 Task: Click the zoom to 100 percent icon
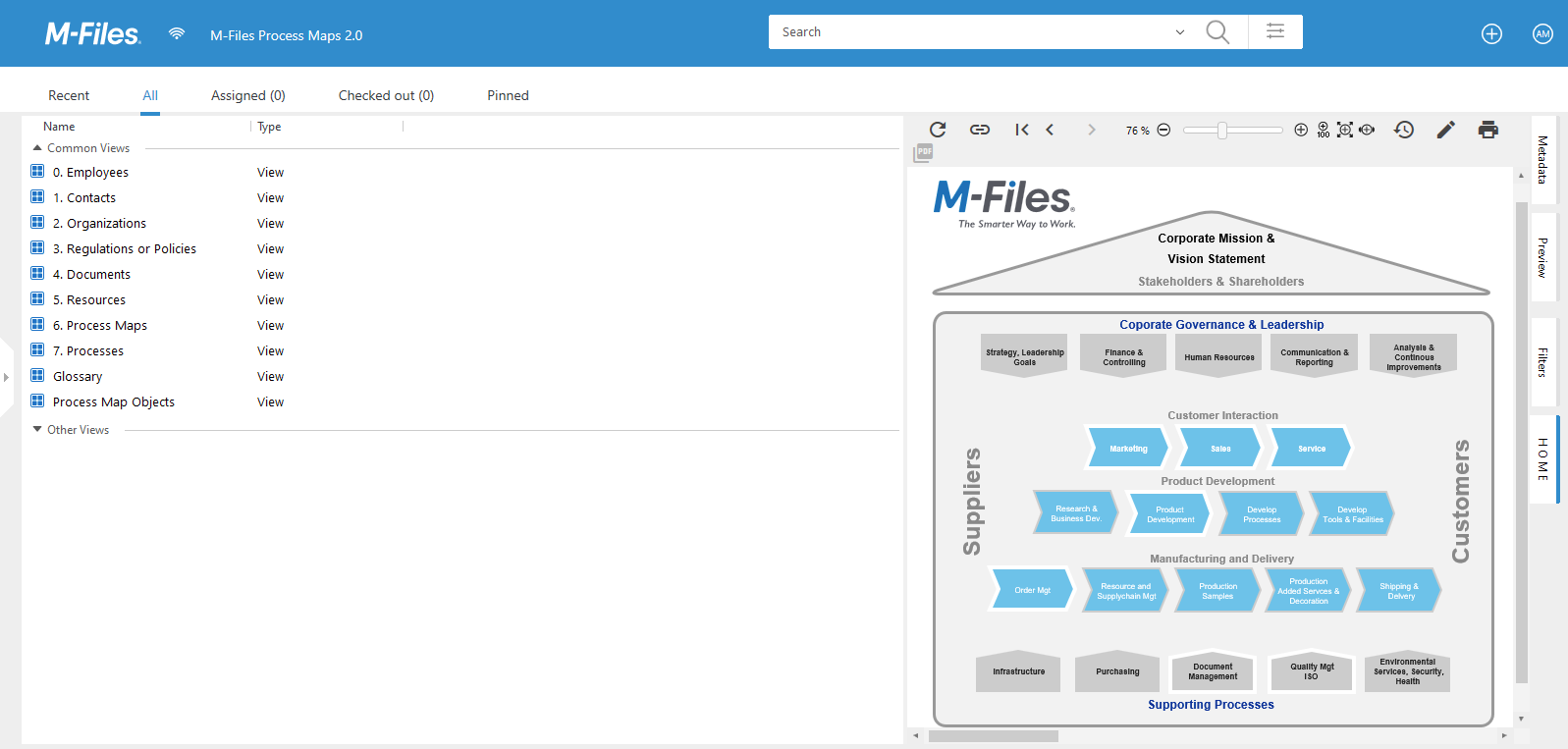pos(1324,130)
